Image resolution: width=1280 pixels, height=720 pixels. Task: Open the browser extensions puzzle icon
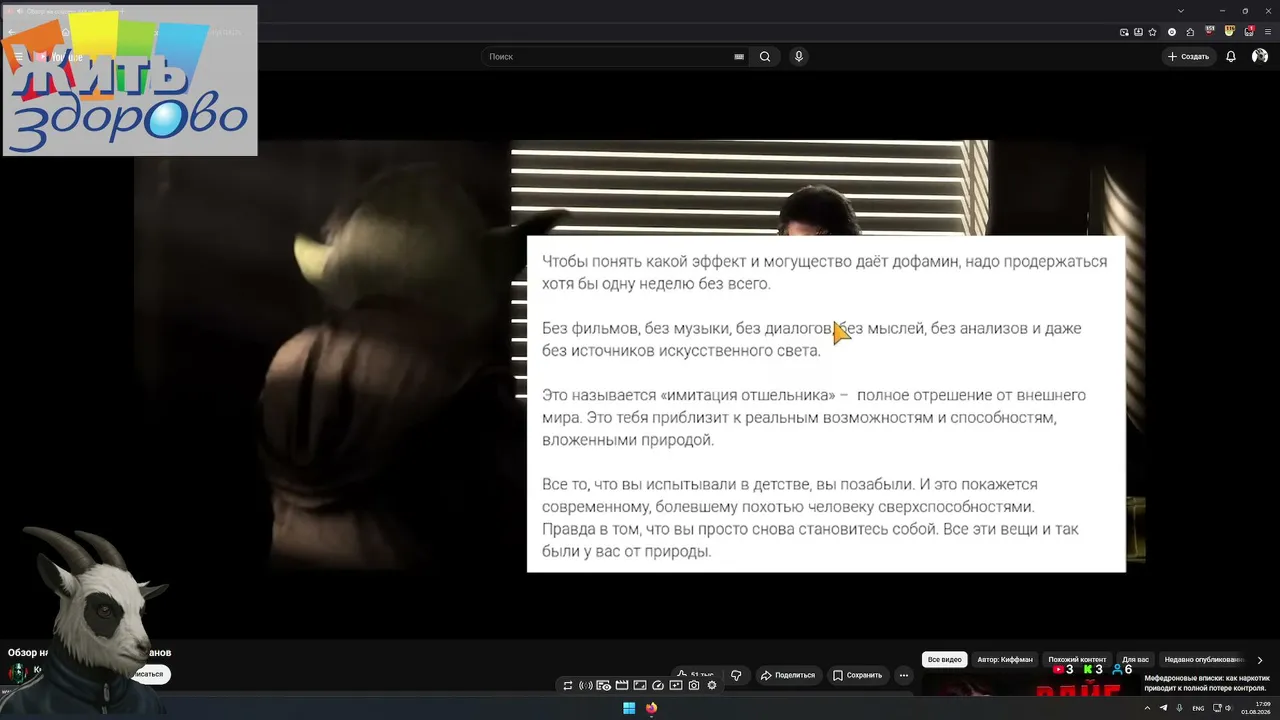[1190, 32]
